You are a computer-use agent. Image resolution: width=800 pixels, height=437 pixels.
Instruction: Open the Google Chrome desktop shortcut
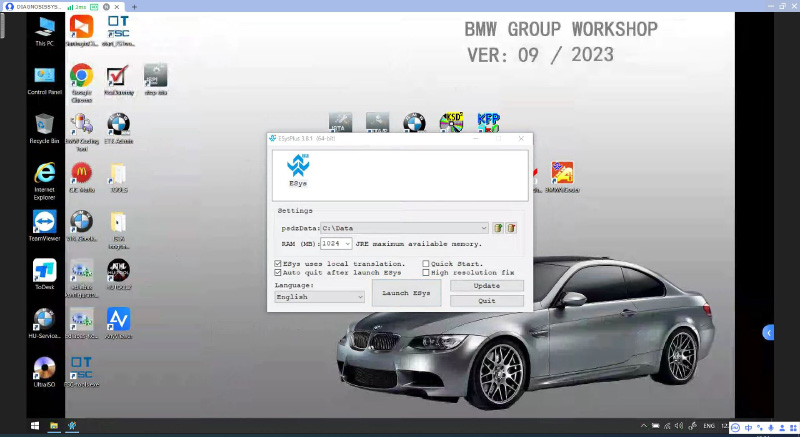81,76
